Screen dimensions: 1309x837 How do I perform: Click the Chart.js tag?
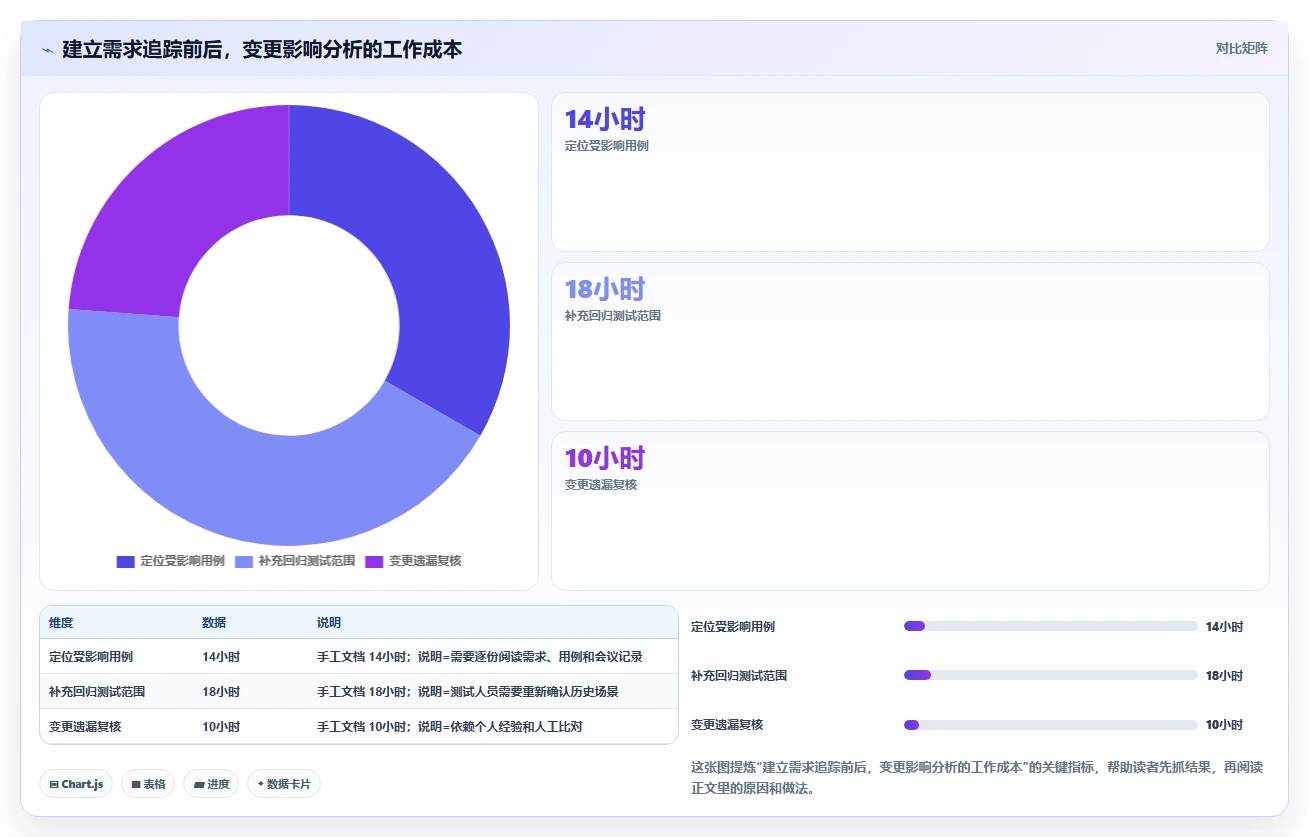click(x=76, y=784)
